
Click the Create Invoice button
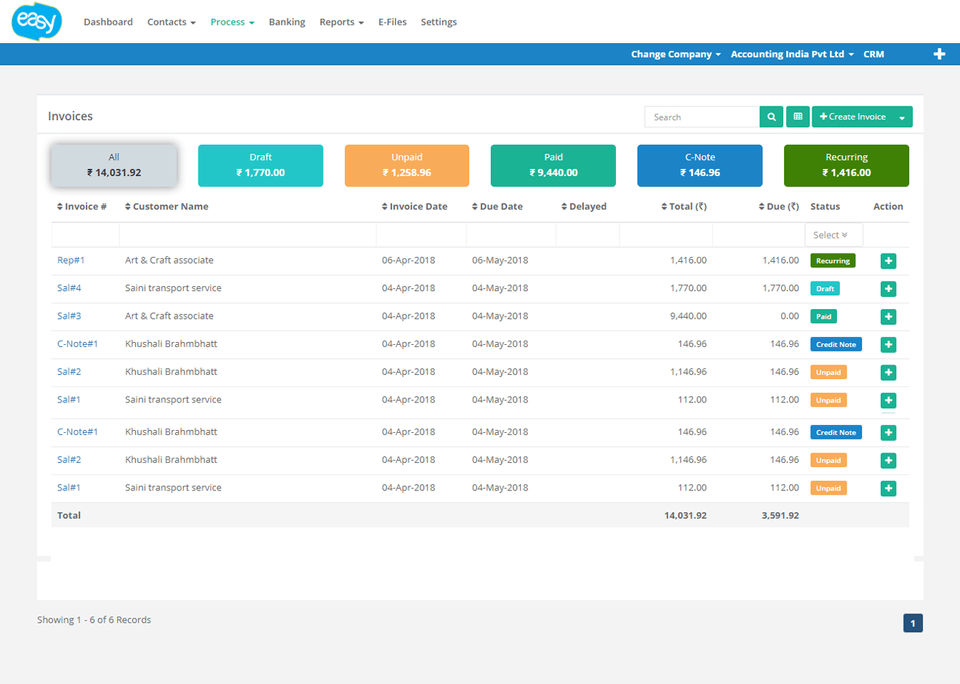pyautogui.click(x=852, y=117)
